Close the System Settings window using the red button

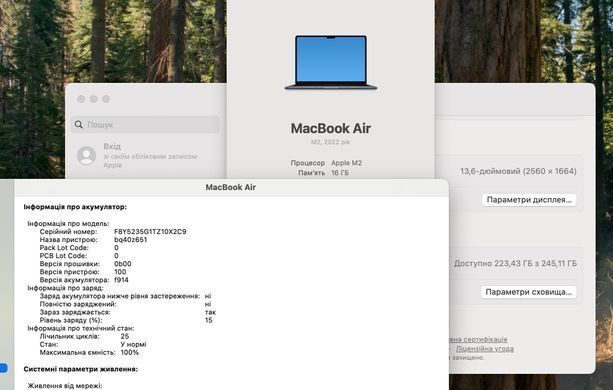[81, 99]
